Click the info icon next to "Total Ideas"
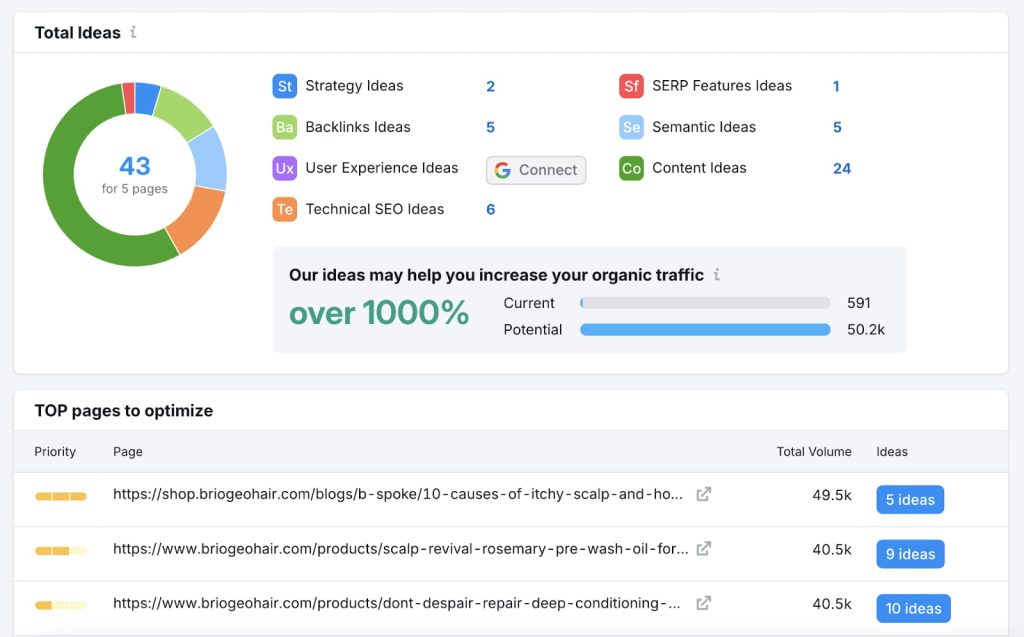 coord(131,33)
